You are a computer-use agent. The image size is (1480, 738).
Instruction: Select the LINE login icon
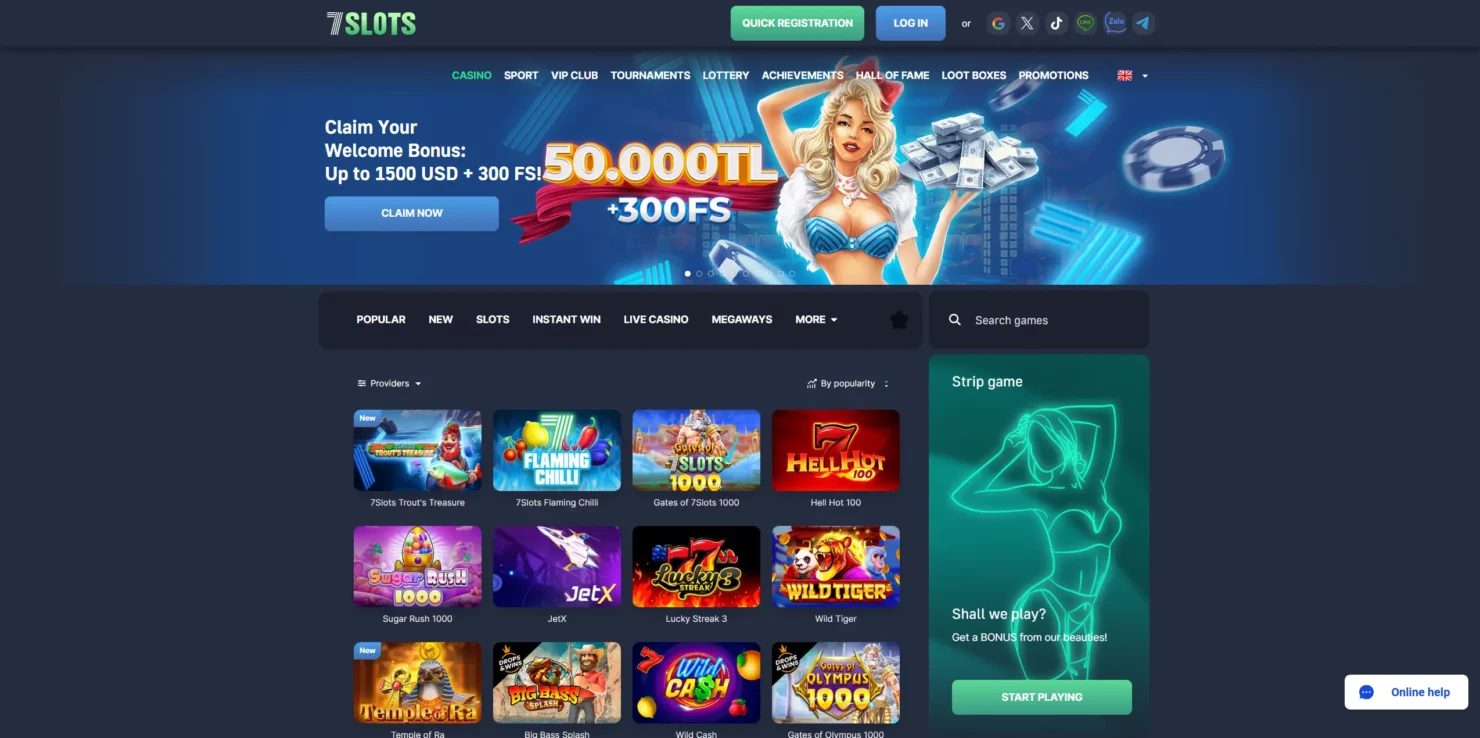(x=1085, y=23)
